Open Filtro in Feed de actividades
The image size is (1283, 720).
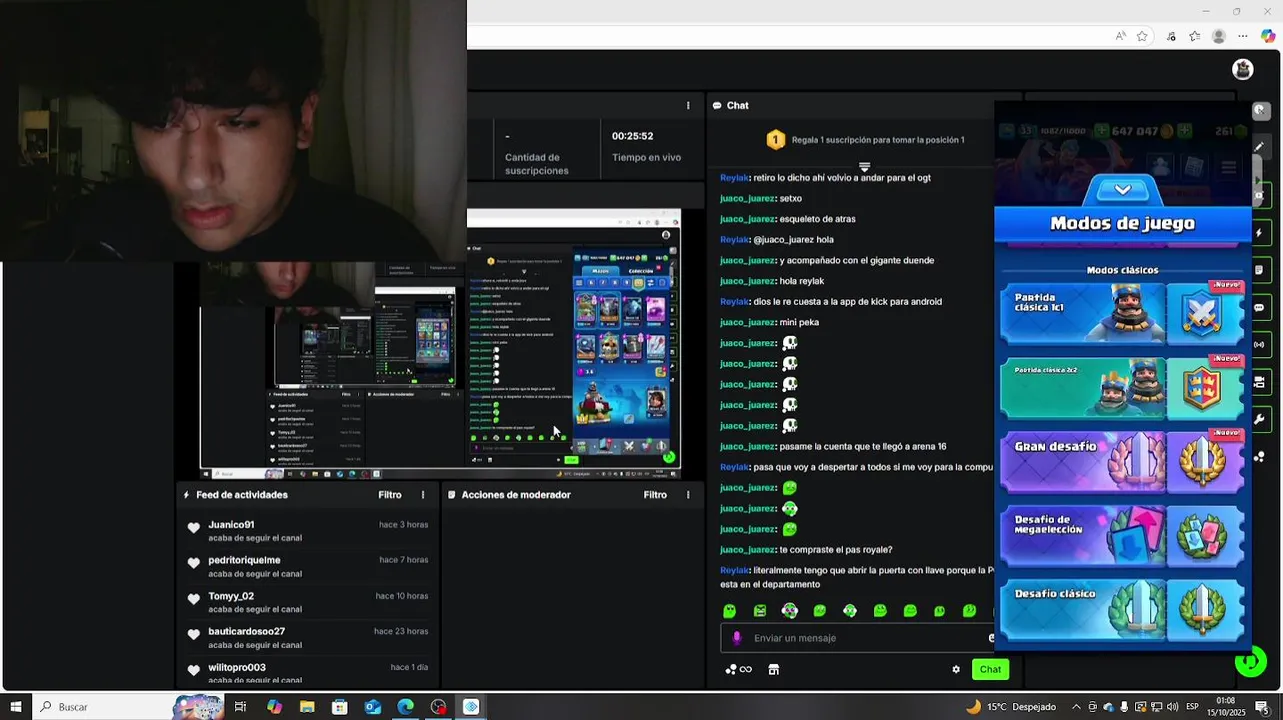(390, 495)
